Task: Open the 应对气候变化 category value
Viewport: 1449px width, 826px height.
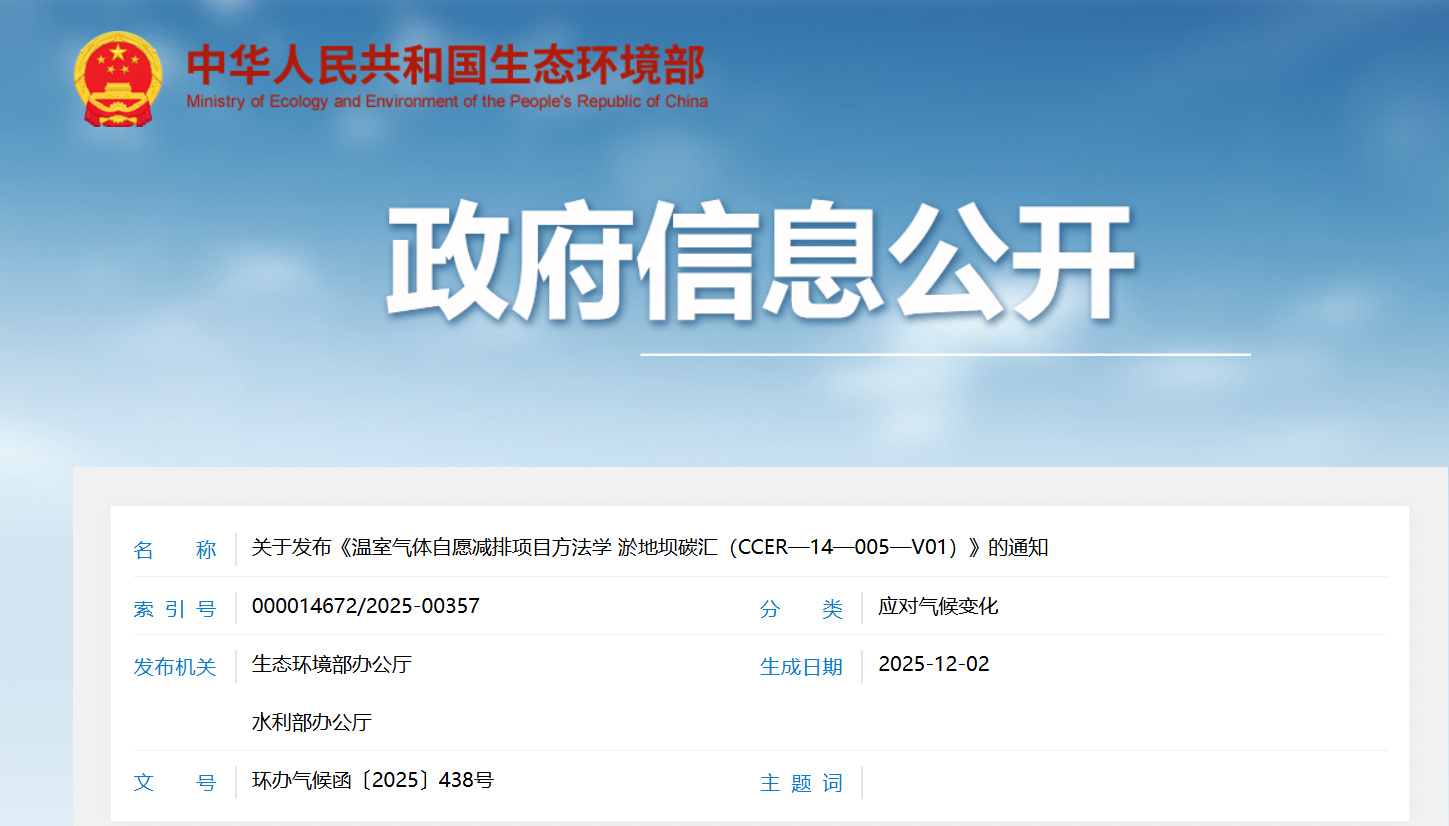Action: (x=937, y=606)
